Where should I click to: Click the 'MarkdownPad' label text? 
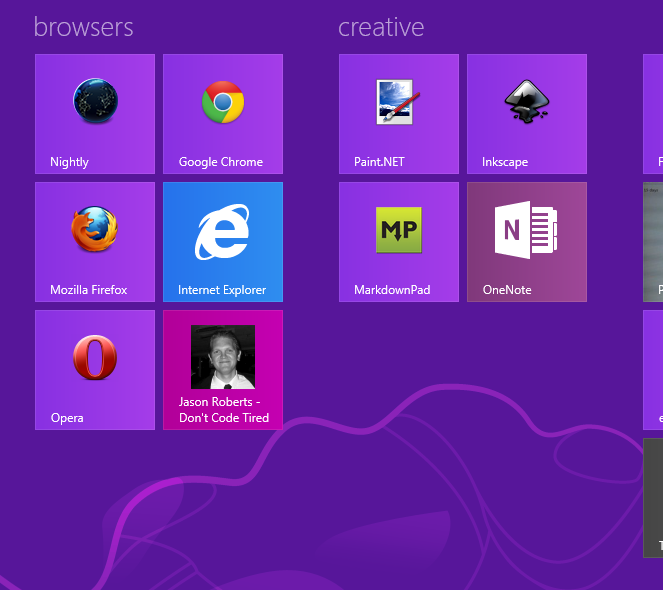click(392, 290)
